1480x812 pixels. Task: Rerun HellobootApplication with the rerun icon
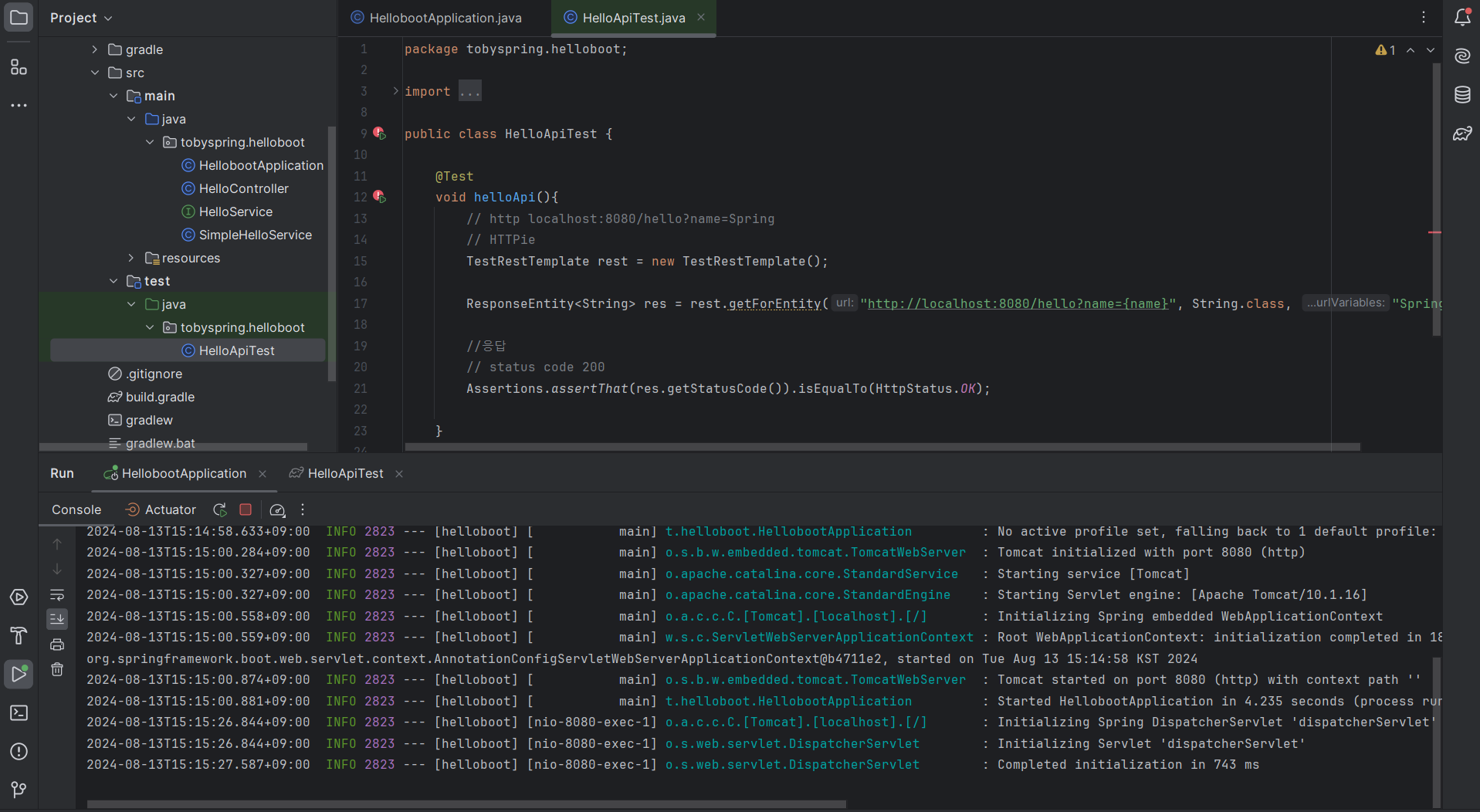tap(220, 509)
